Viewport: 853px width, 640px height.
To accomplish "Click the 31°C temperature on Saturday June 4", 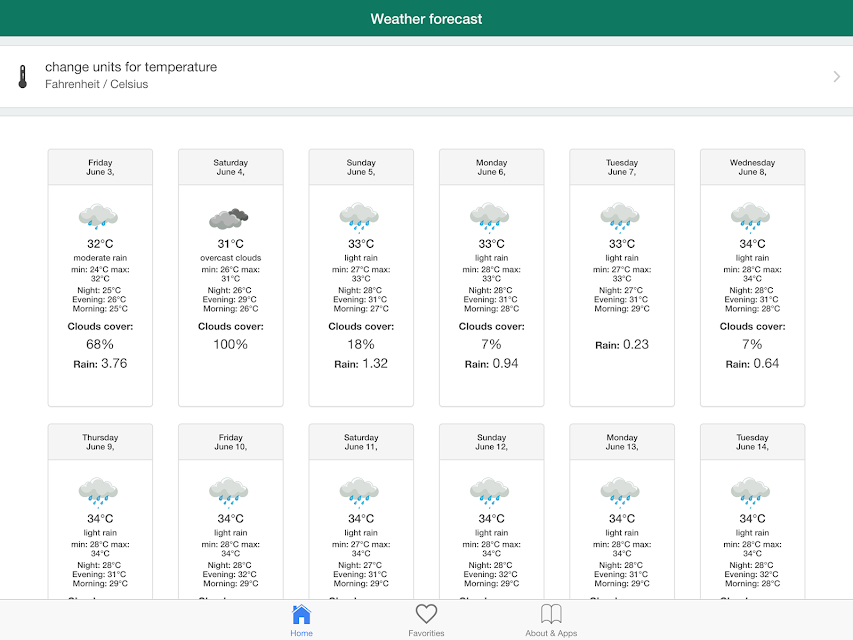I will [x=231, y=244].
